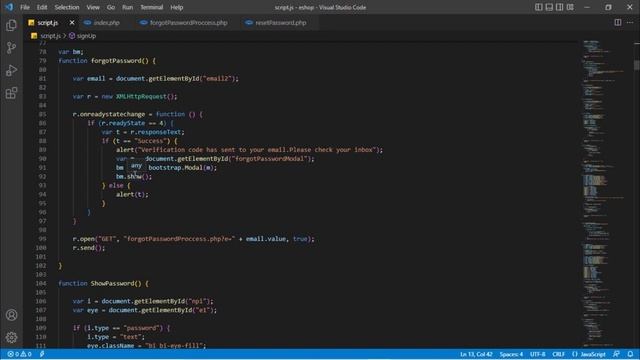Open the Go menu
This screenshot has height=360, width=640.
(x=111, y=7)
